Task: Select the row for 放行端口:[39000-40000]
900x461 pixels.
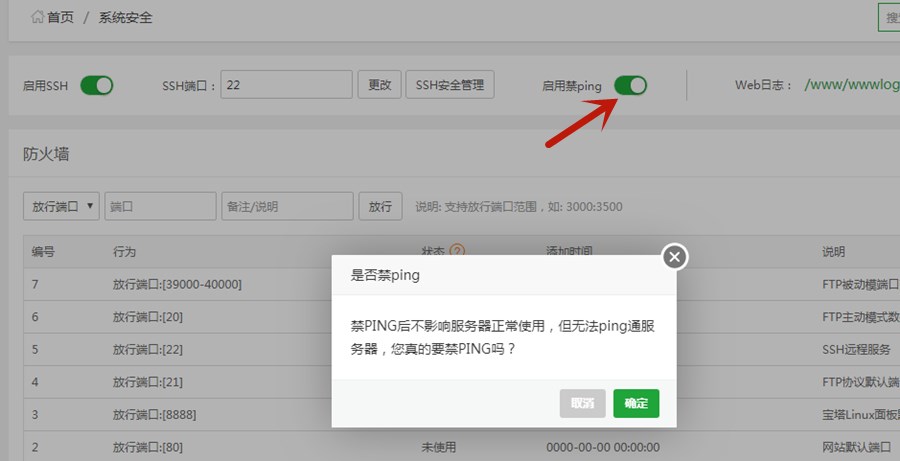Action: 177,284
